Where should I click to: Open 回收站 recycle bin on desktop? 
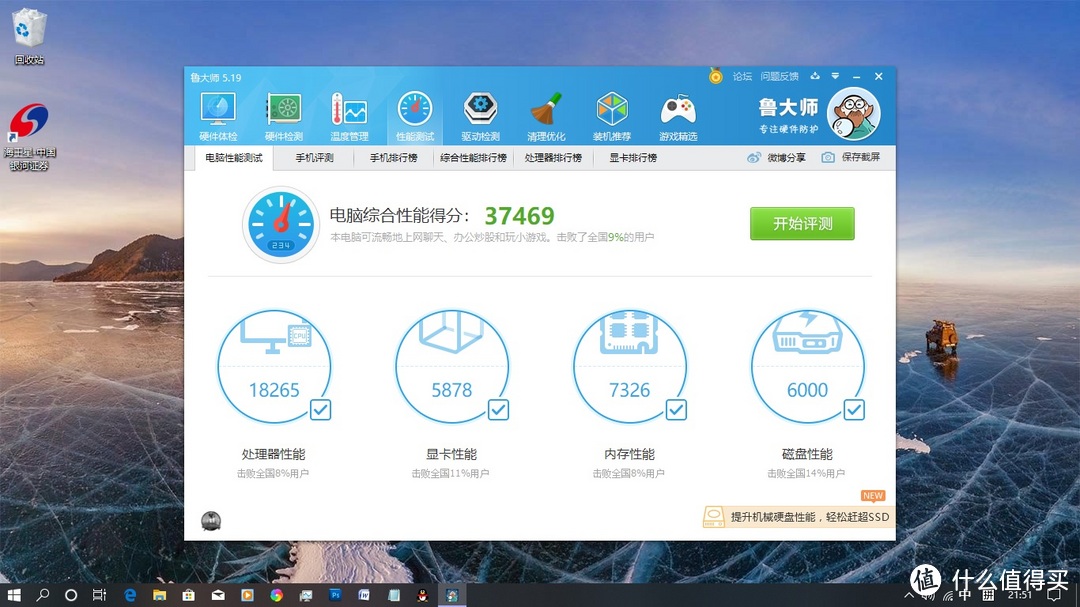29,36
